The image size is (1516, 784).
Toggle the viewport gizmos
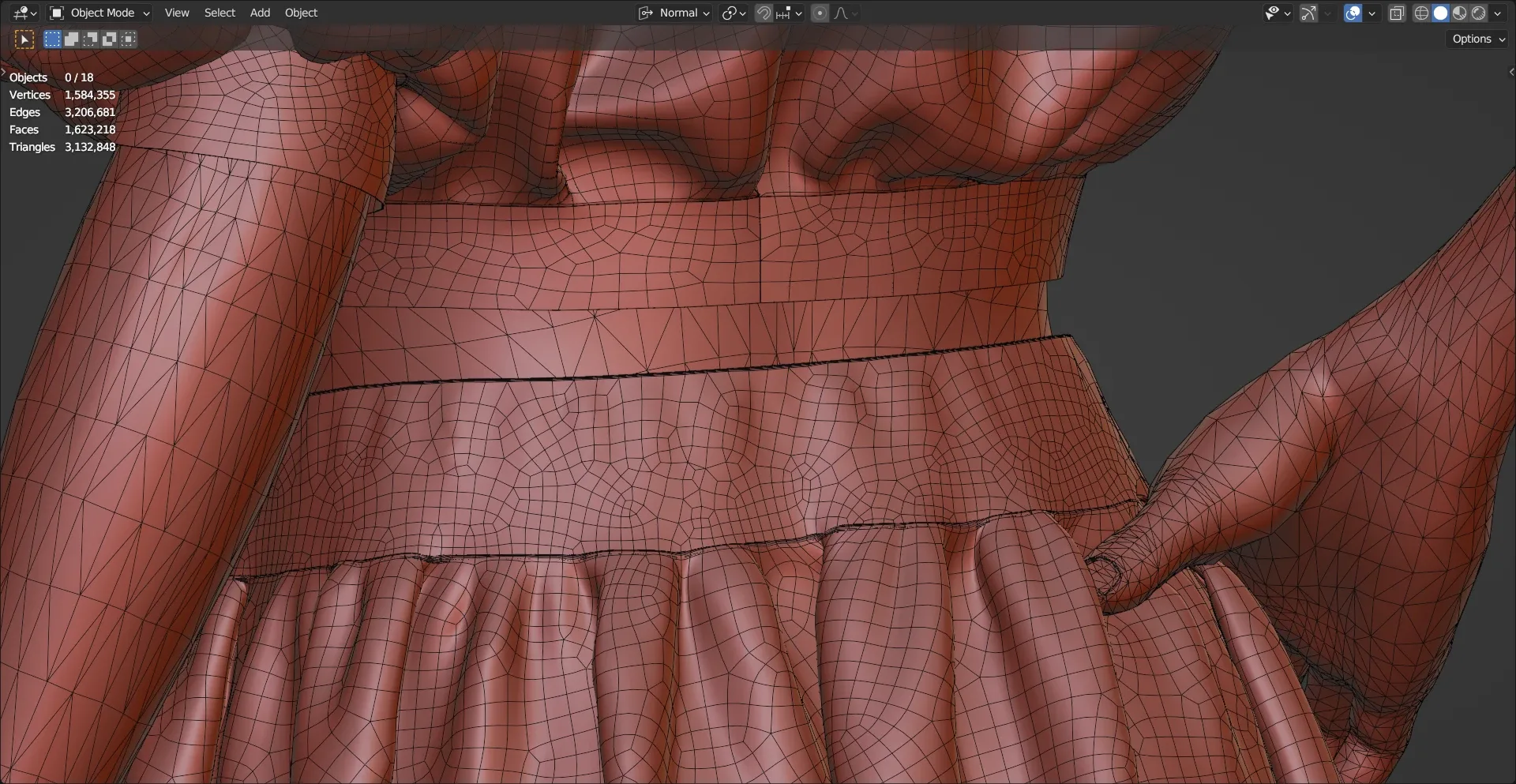coord(1308,13)
